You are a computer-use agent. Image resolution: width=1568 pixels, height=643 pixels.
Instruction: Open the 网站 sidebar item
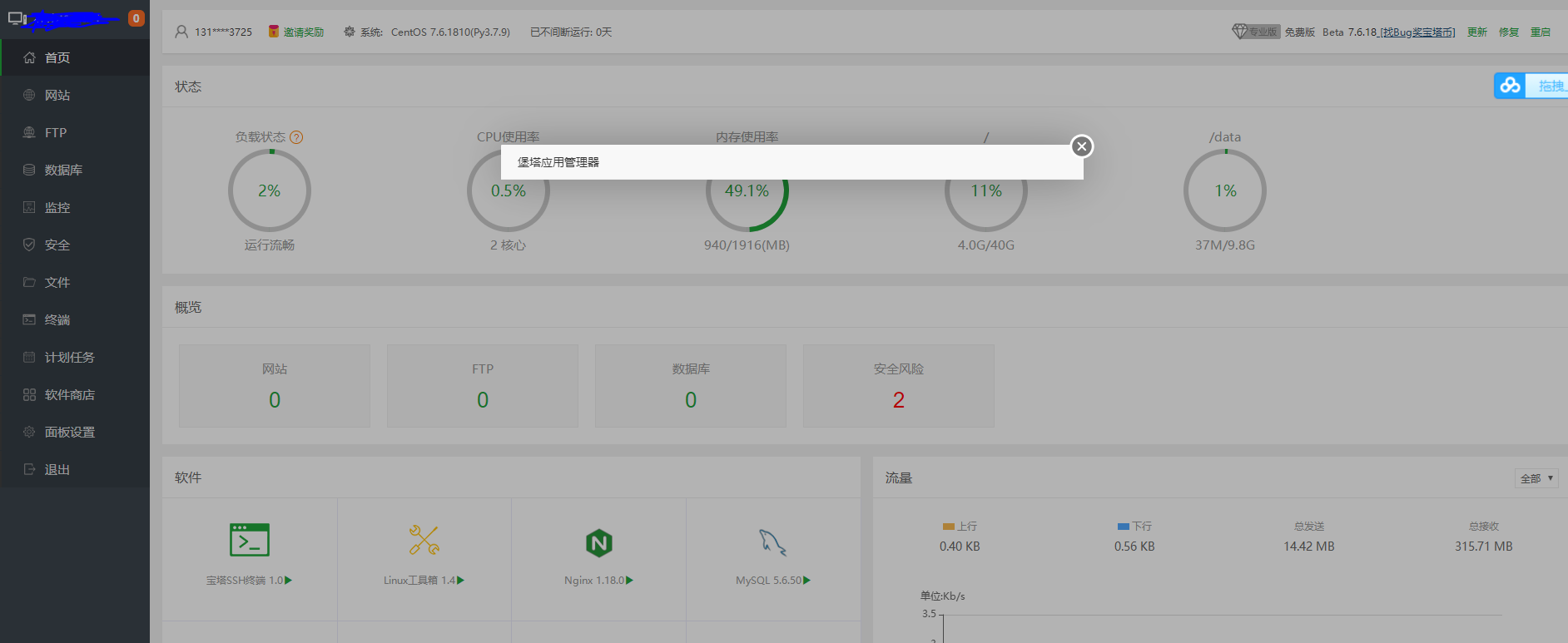(x=75, y=95)
